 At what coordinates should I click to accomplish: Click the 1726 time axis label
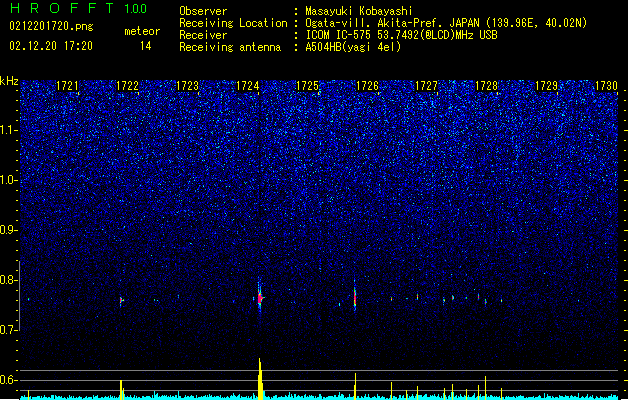[367, 85]
